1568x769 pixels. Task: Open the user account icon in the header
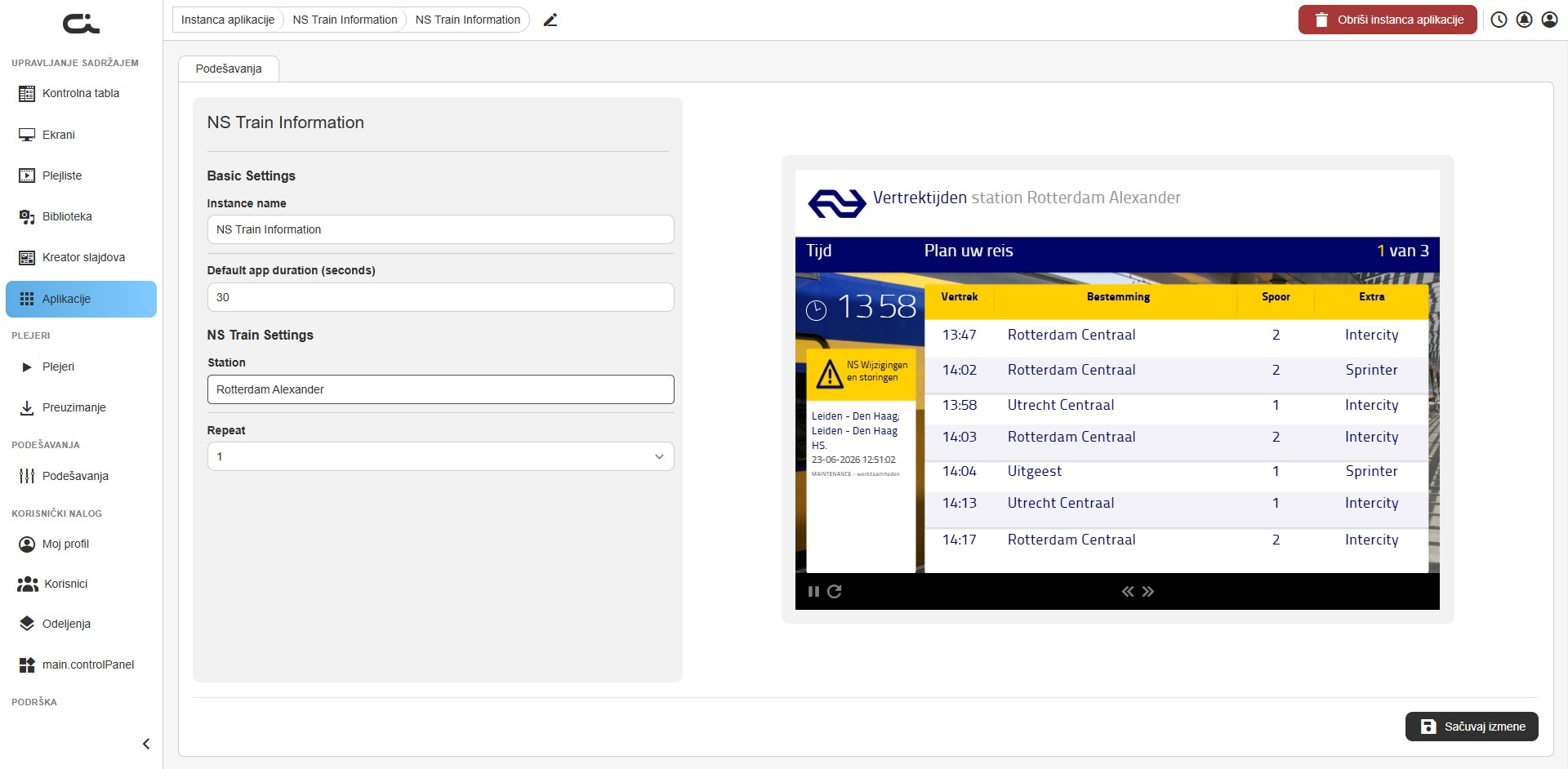click(x=1549, y=20)
